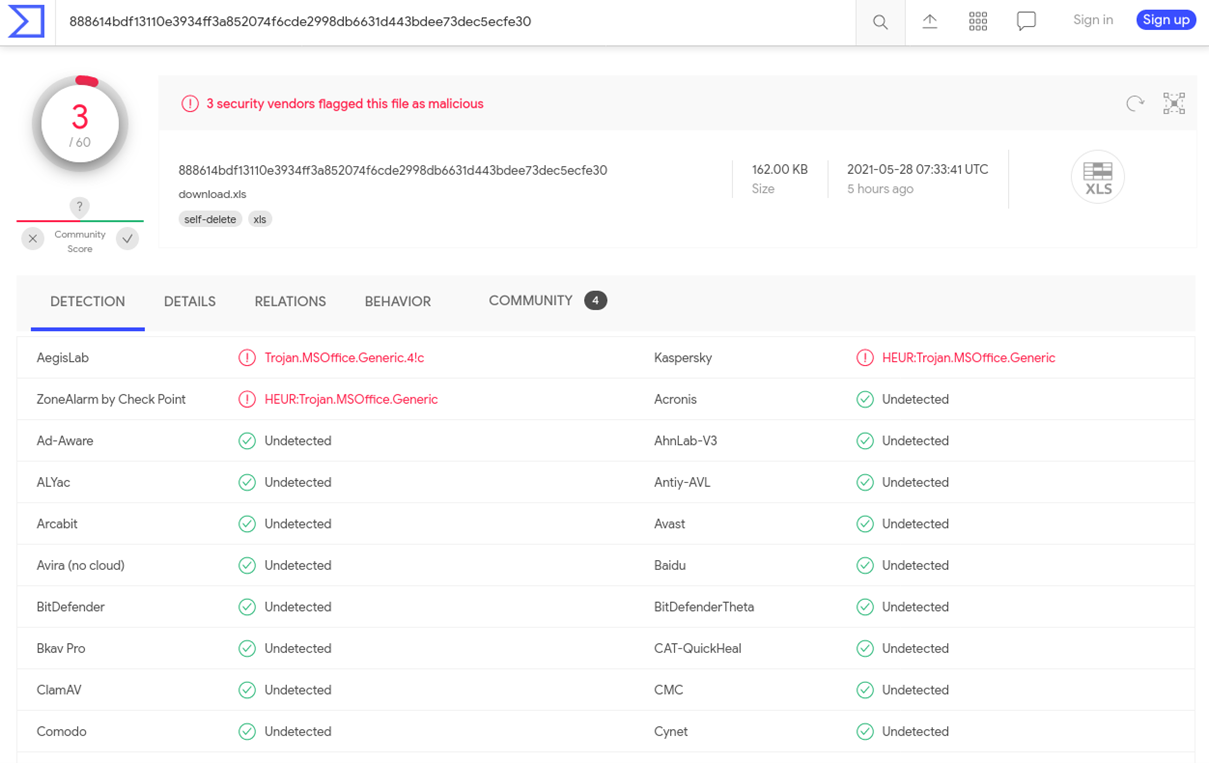Image resolution: width=1209 pixels, height=763 pixels.
Task: Click the reanalyze refresh icon
Action: (1135, 103)
